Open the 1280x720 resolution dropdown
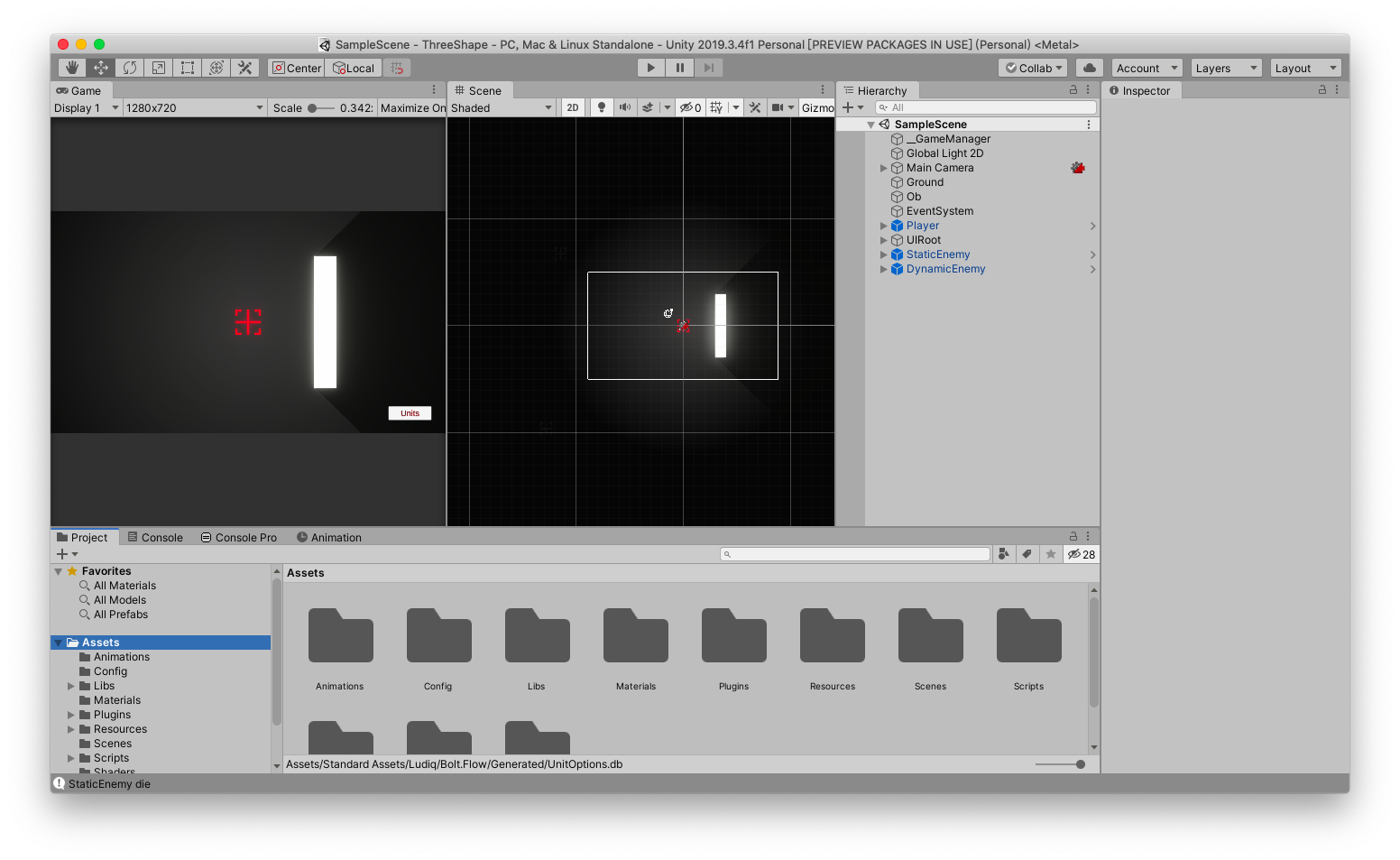Screen dimensions: 1400x860 coord(194,107)
